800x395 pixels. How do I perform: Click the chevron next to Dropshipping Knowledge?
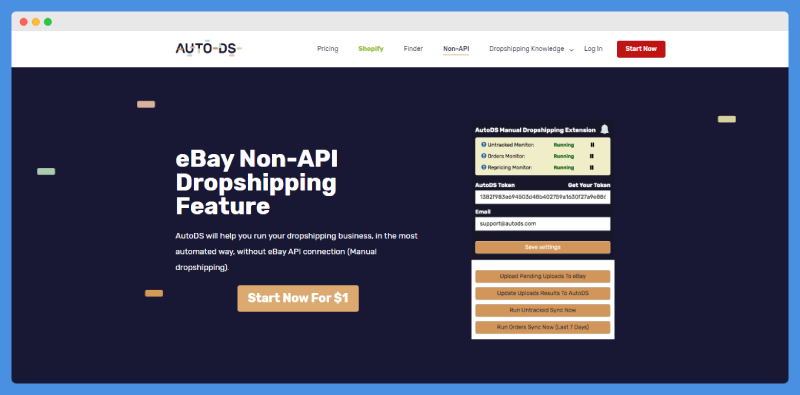[x=571, y=50]
